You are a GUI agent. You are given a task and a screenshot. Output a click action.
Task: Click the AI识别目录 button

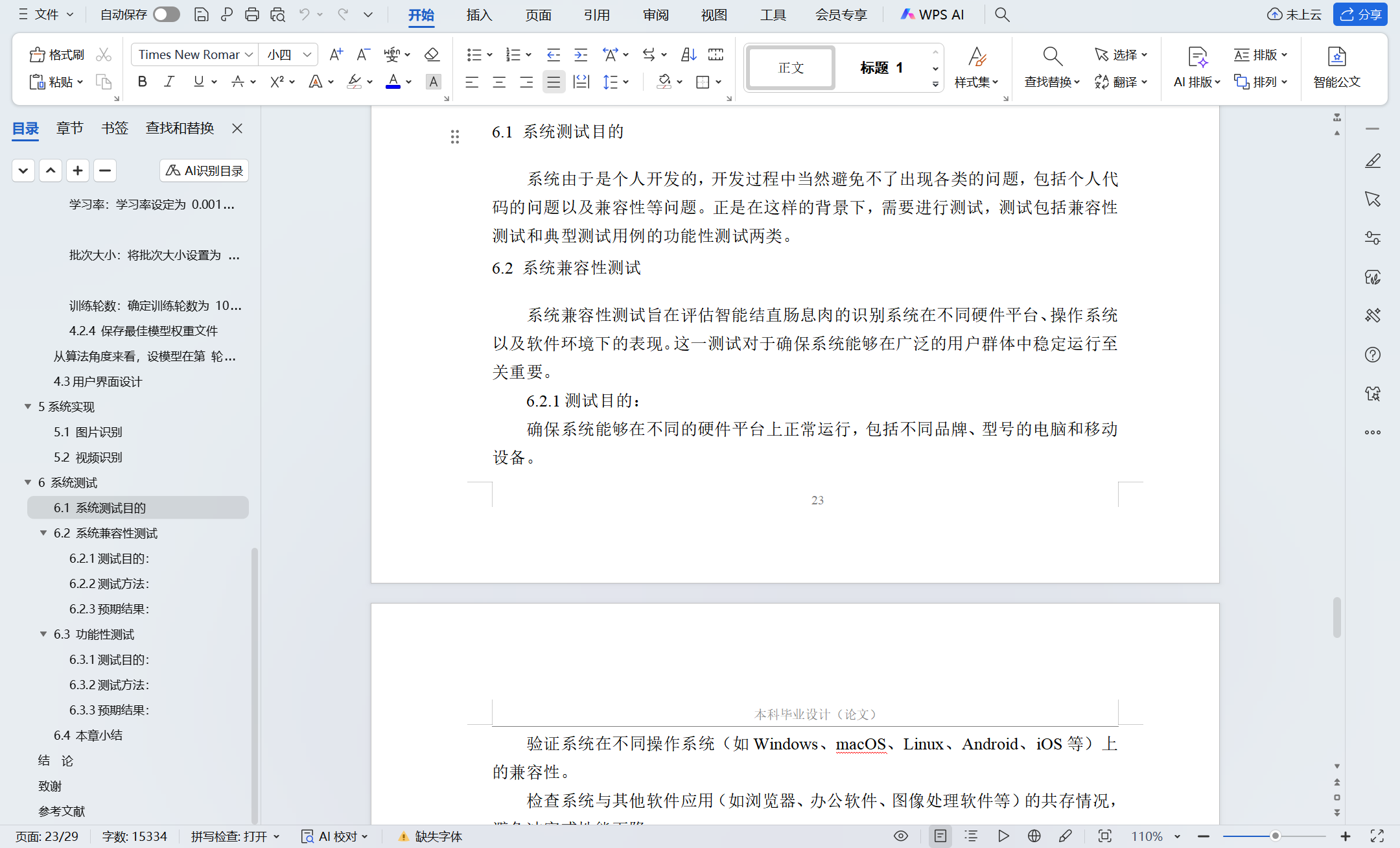point(204,171)
